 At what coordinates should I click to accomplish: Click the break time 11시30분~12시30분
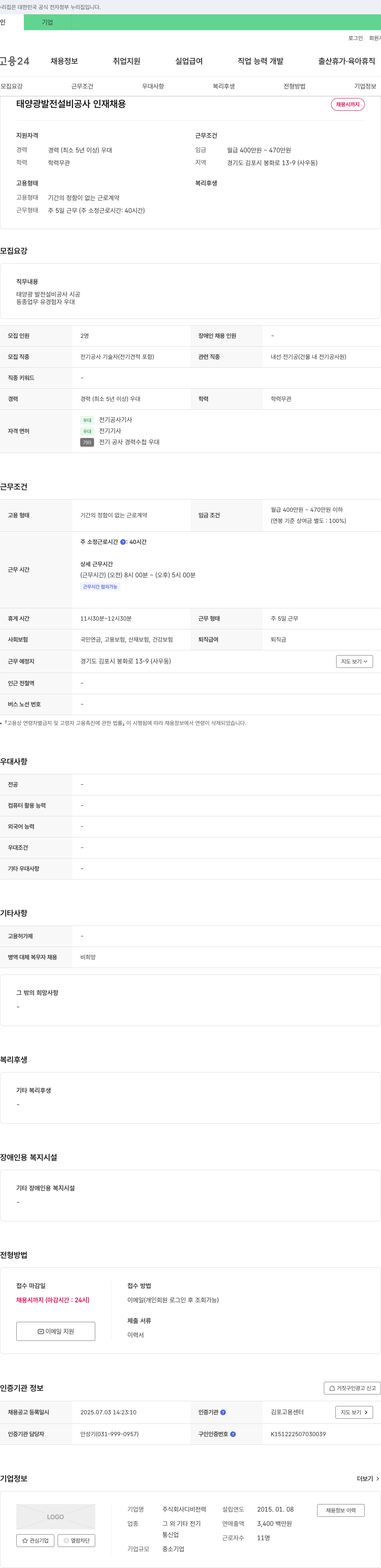pyautogui.click(x=106, y=619)
